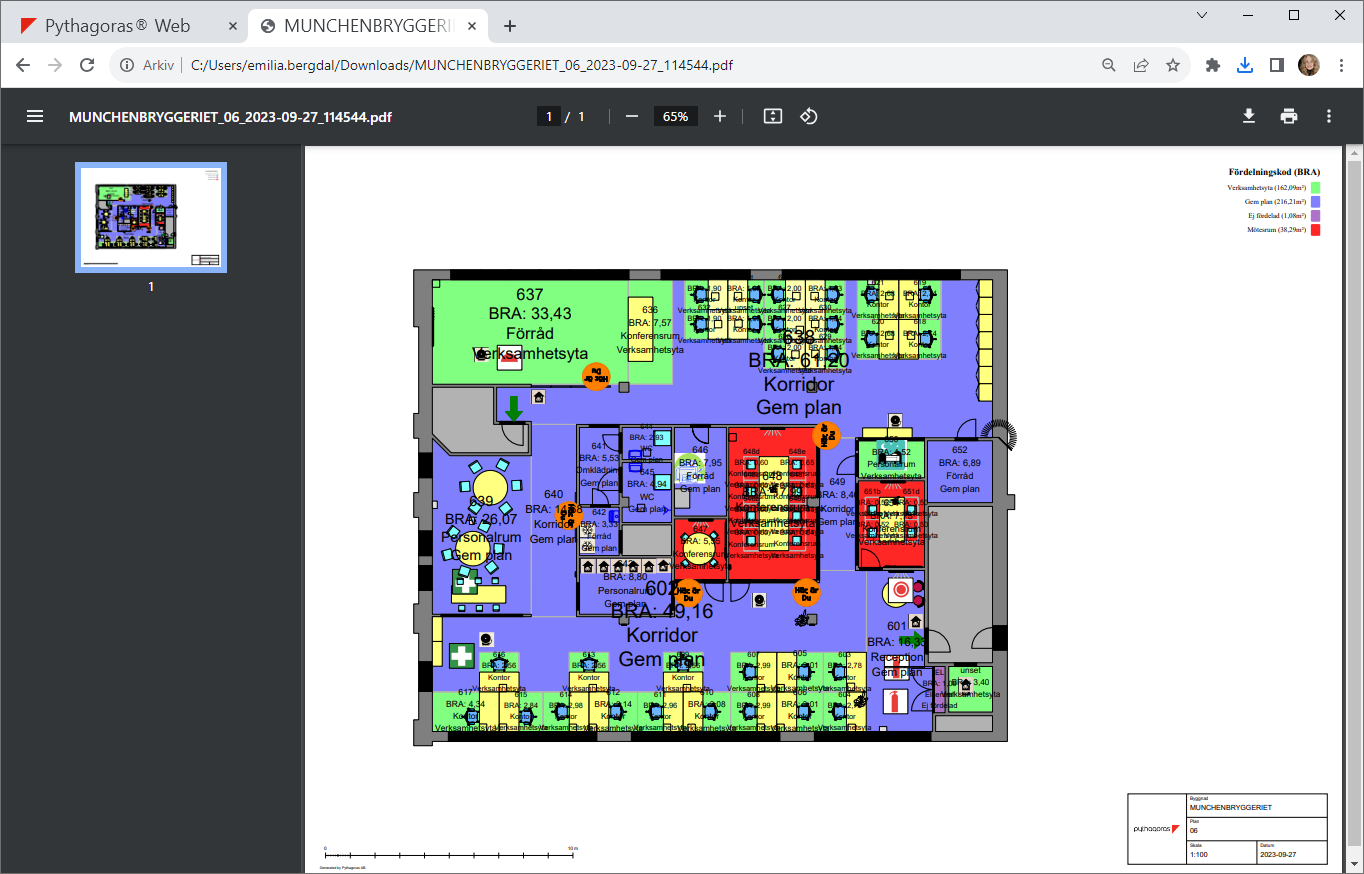
Task: Open the PDF viewer more actions menu
Action: pyautogui.click(x=1329, y=116)
